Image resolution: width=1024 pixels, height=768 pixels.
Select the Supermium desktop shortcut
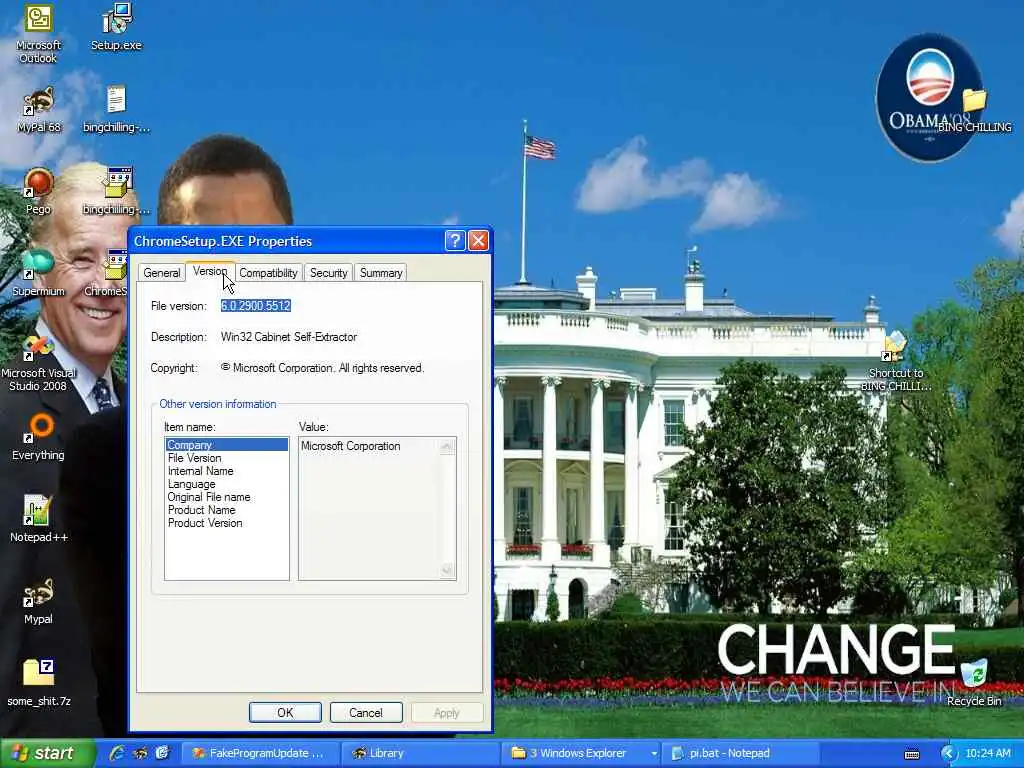pyautogui.click(x=39, y=274)
